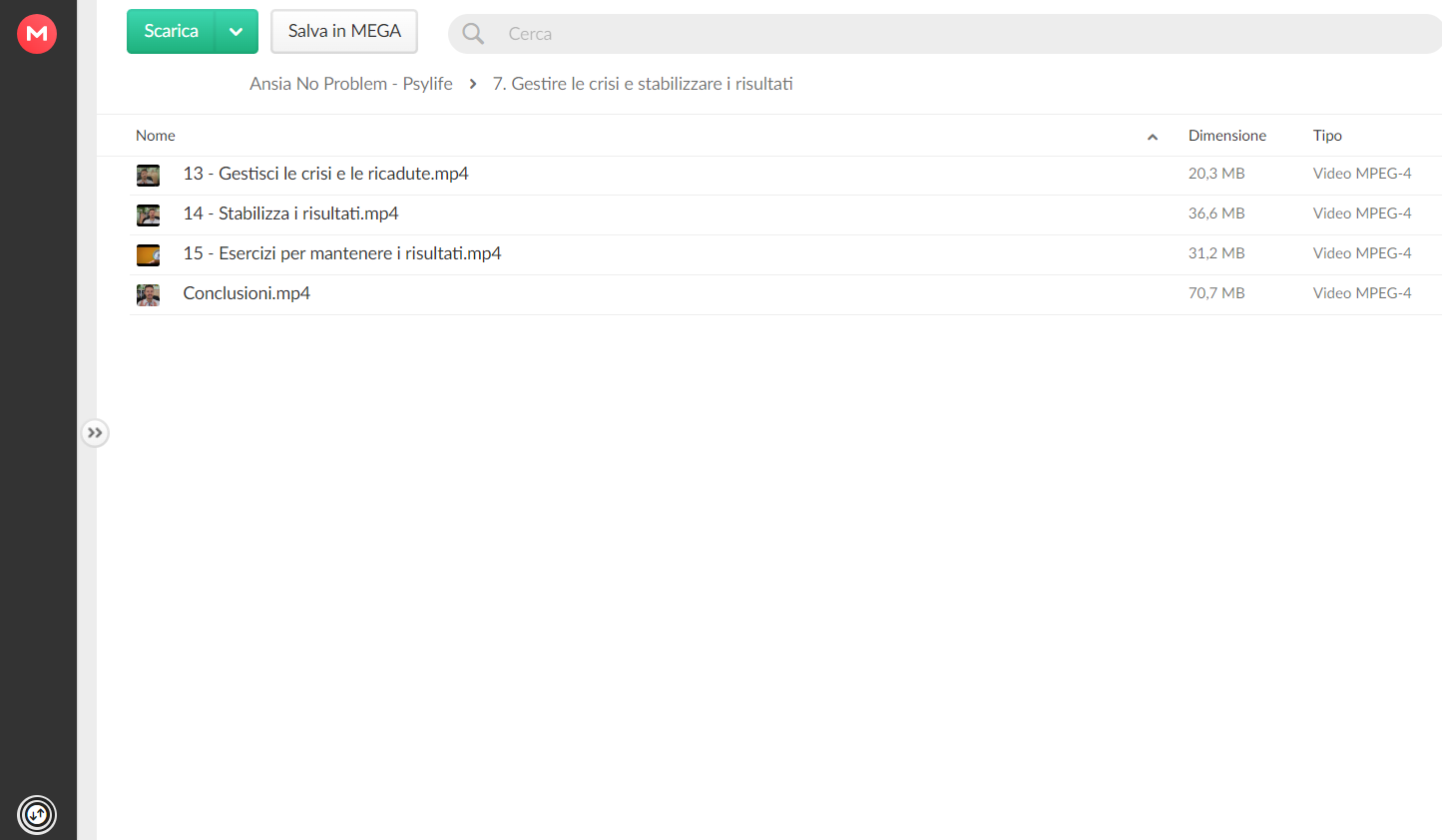Open the transfers icon at sidebar bottom
This screenshot has height=840, width=1442.
click(x=37, y=815)
